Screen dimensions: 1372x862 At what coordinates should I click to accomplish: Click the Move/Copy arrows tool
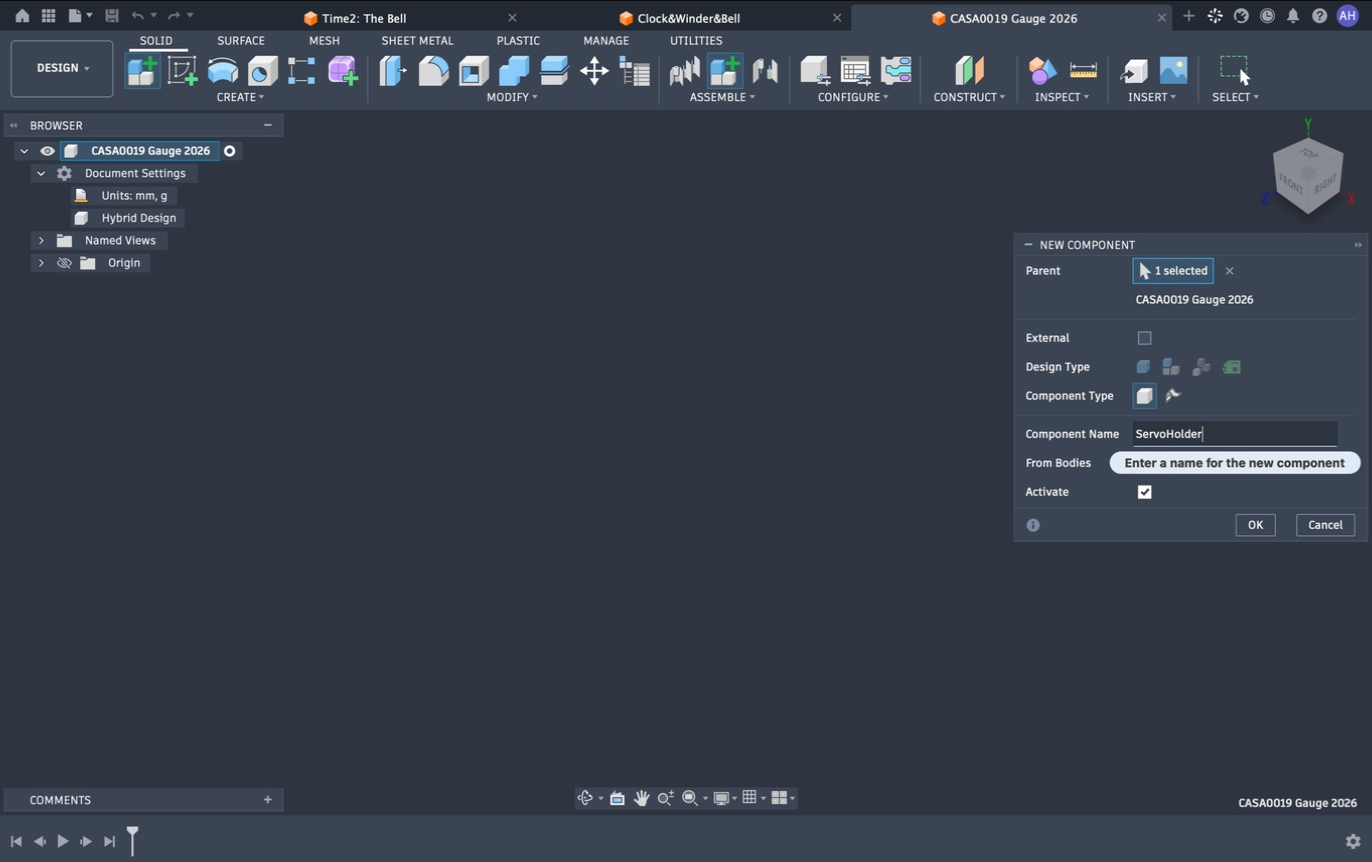(594, 70)
